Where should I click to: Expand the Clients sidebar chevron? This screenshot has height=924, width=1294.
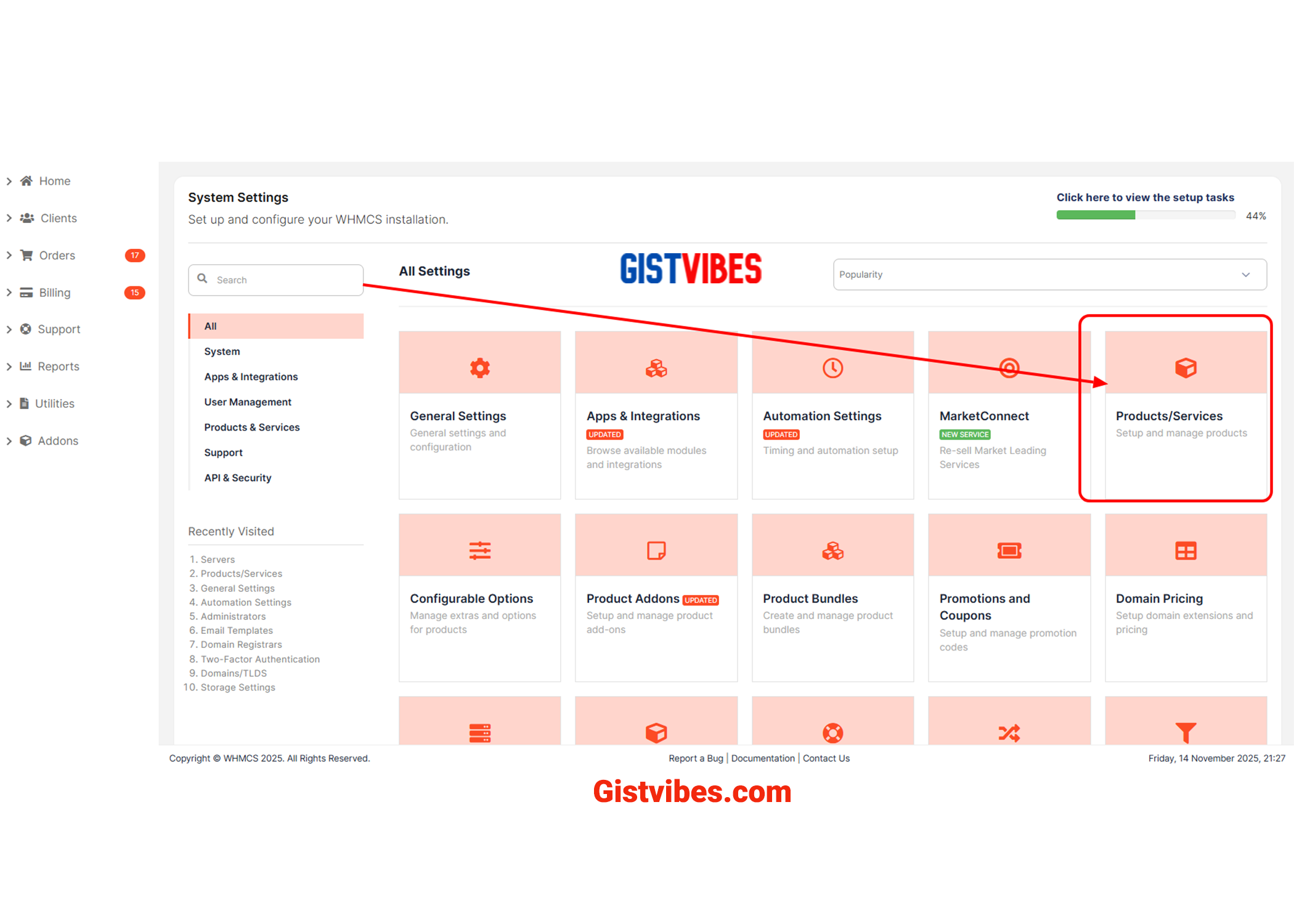coord(9,218)
